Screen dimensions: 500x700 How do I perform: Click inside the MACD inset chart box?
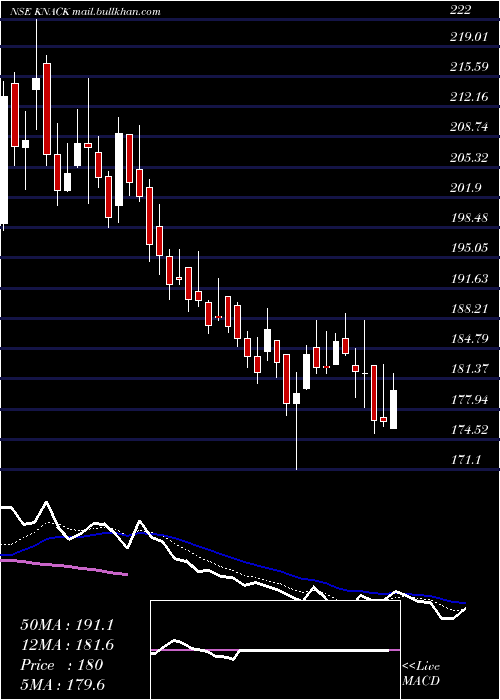pos(275,650)
